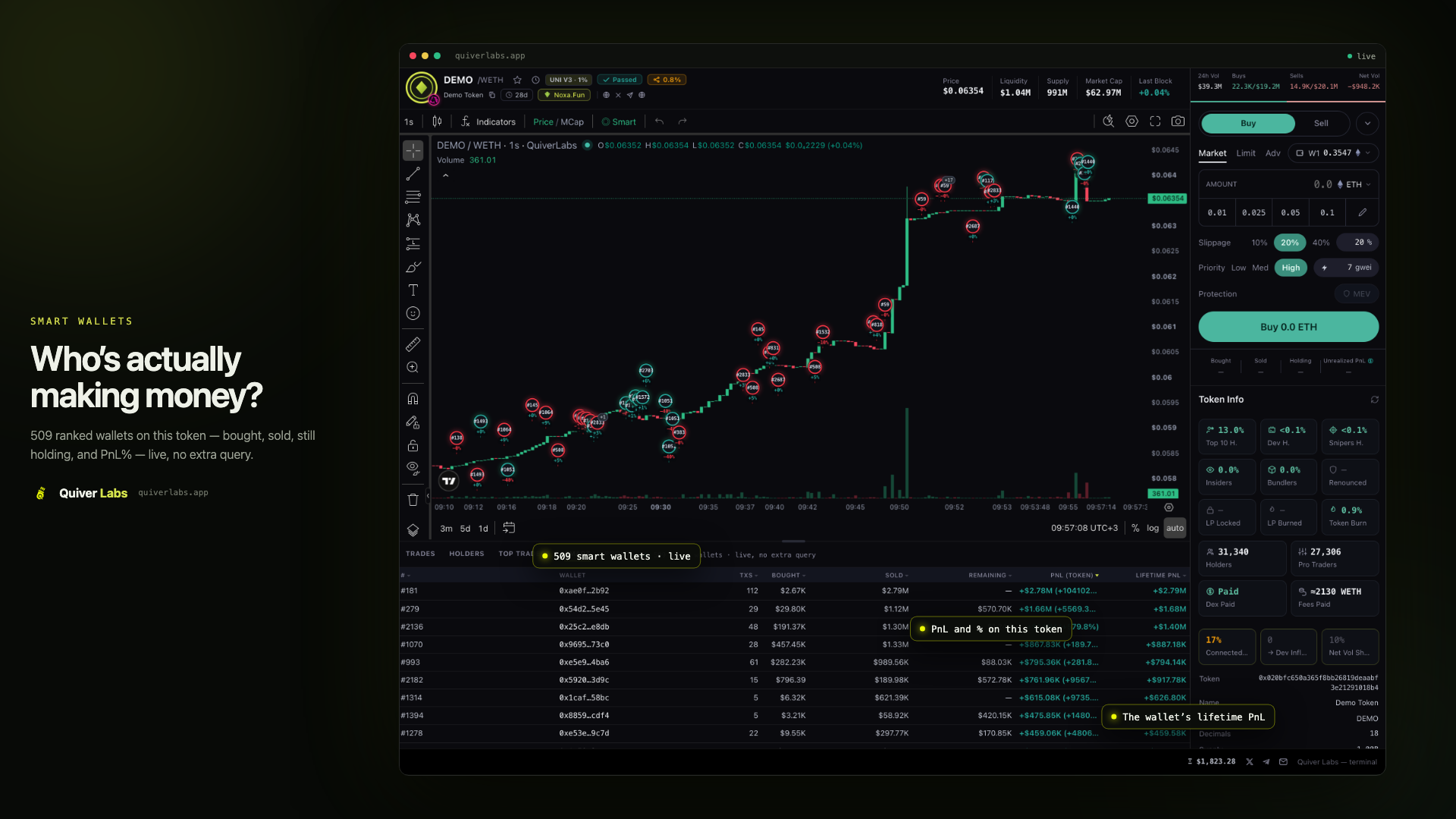Select the ruler measure tool
The height and width of the screenshot is (819, 1456).
[413, 344]
